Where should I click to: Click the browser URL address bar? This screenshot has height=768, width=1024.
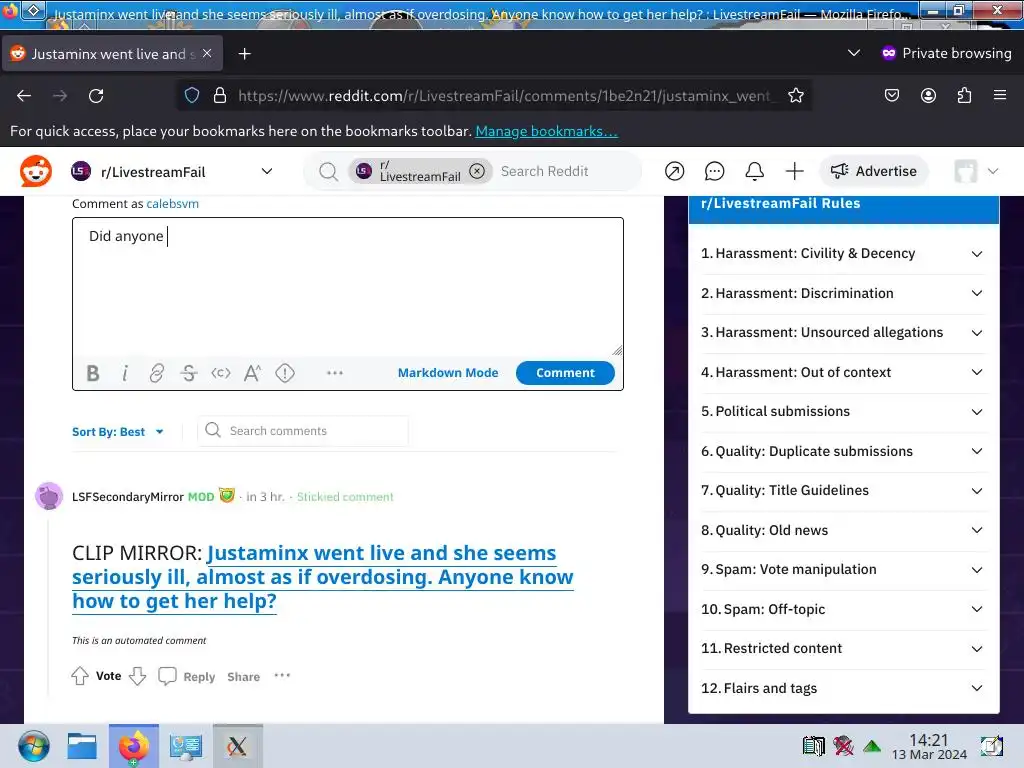(x=504, y=96)
